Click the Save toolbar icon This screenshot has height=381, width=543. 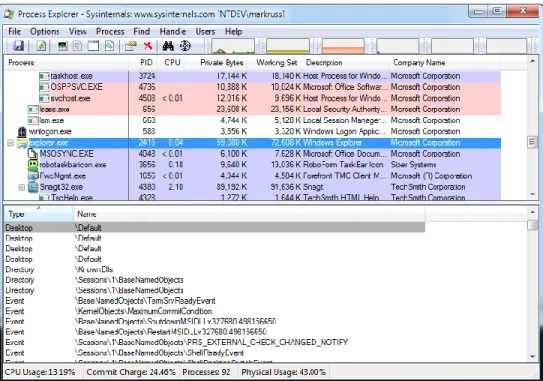tap(18, 46)
